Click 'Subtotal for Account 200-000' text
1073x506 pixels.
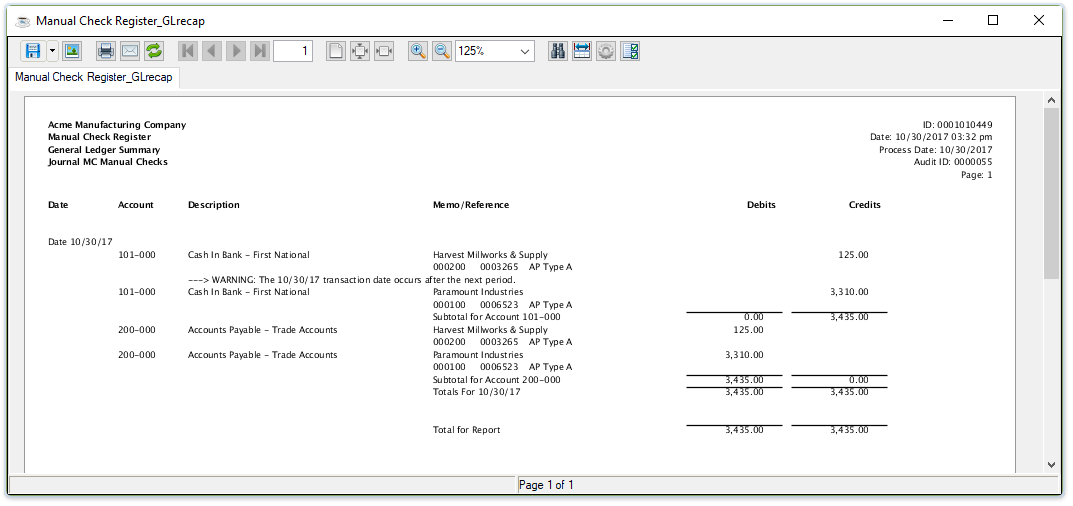tap(497, 380)
